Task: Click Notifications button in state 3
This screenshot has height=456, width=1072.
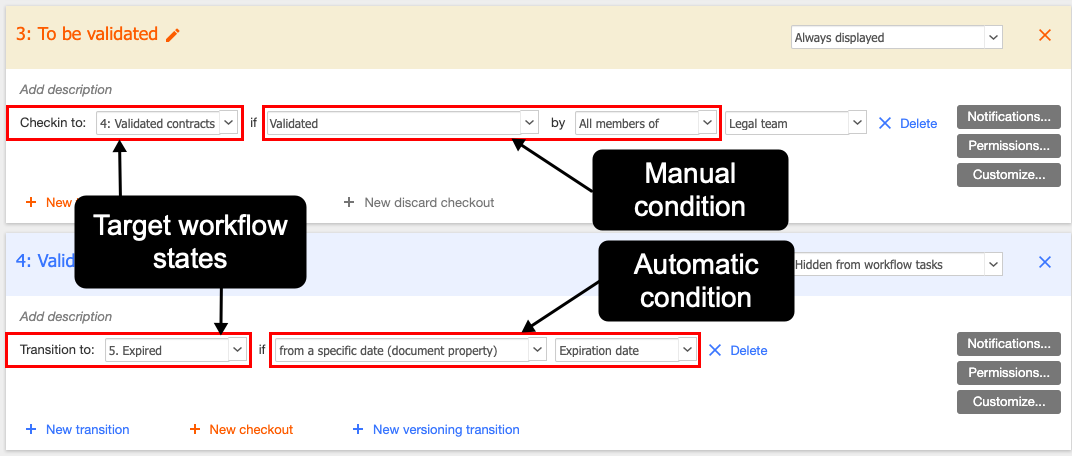Action: coord(1008,116)
